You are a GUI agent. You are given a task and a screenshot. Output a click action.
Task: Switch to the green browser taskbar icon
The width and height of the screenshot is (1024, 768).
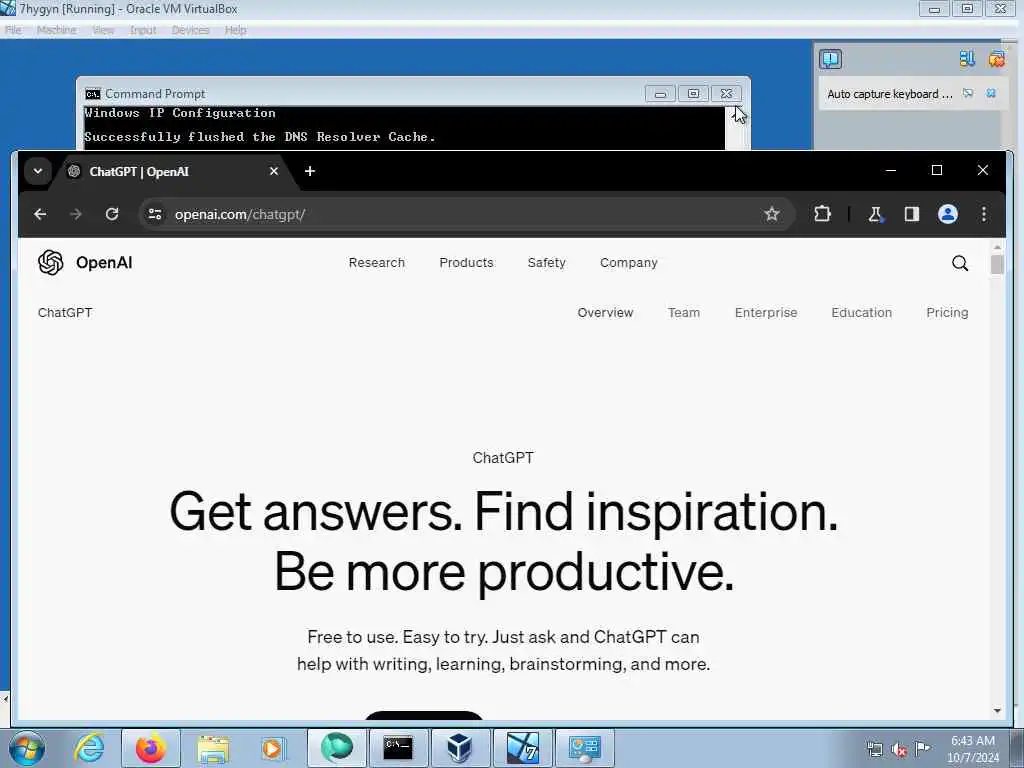(x=337, y=747)
